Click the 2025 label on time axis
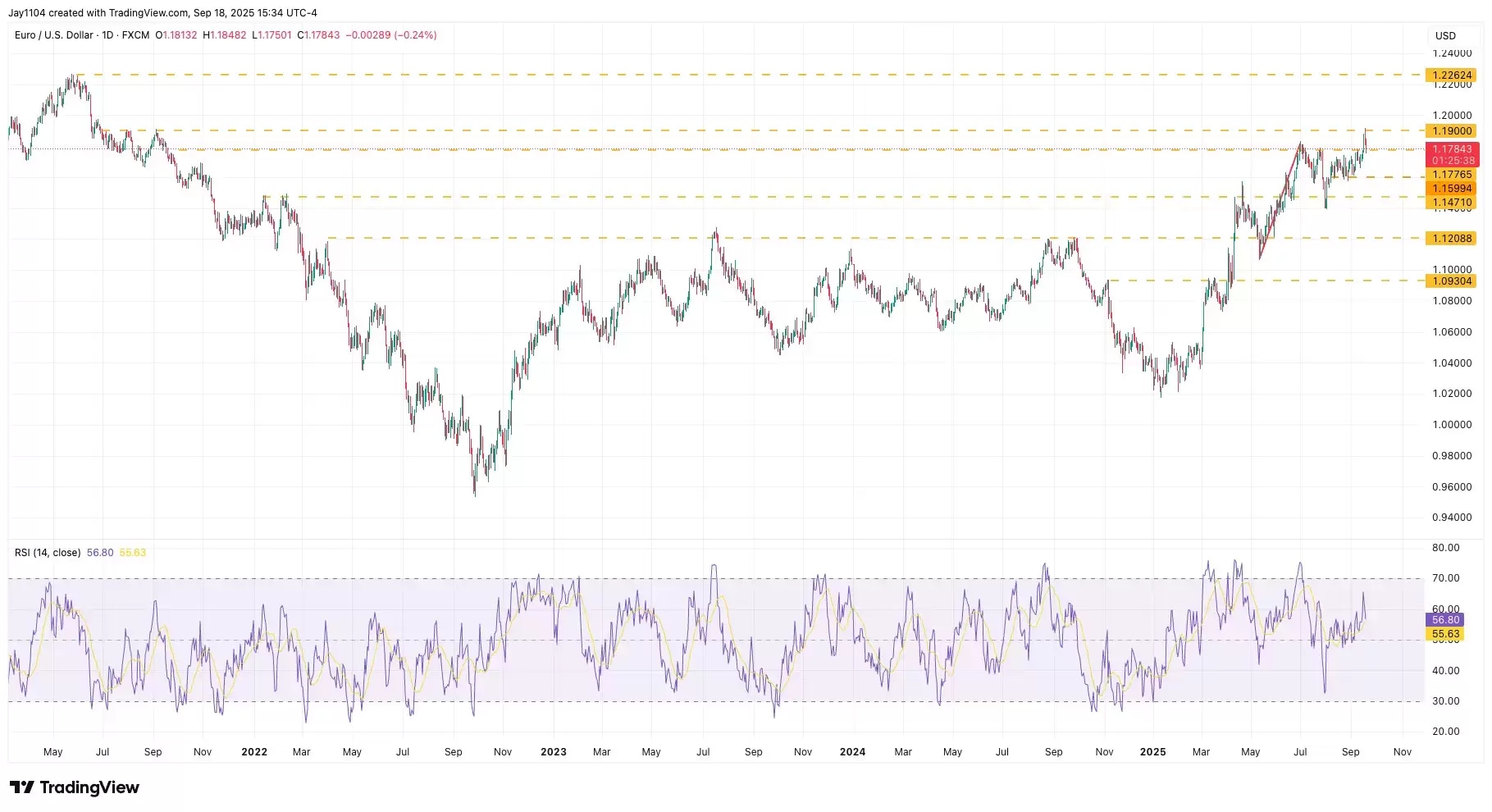The image size is (1492, 812). 1152,752
